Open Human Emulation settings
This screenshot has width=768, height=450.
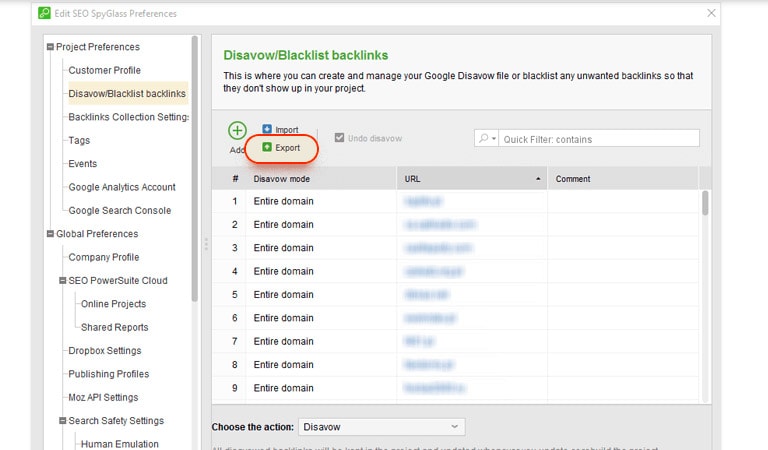120,444
